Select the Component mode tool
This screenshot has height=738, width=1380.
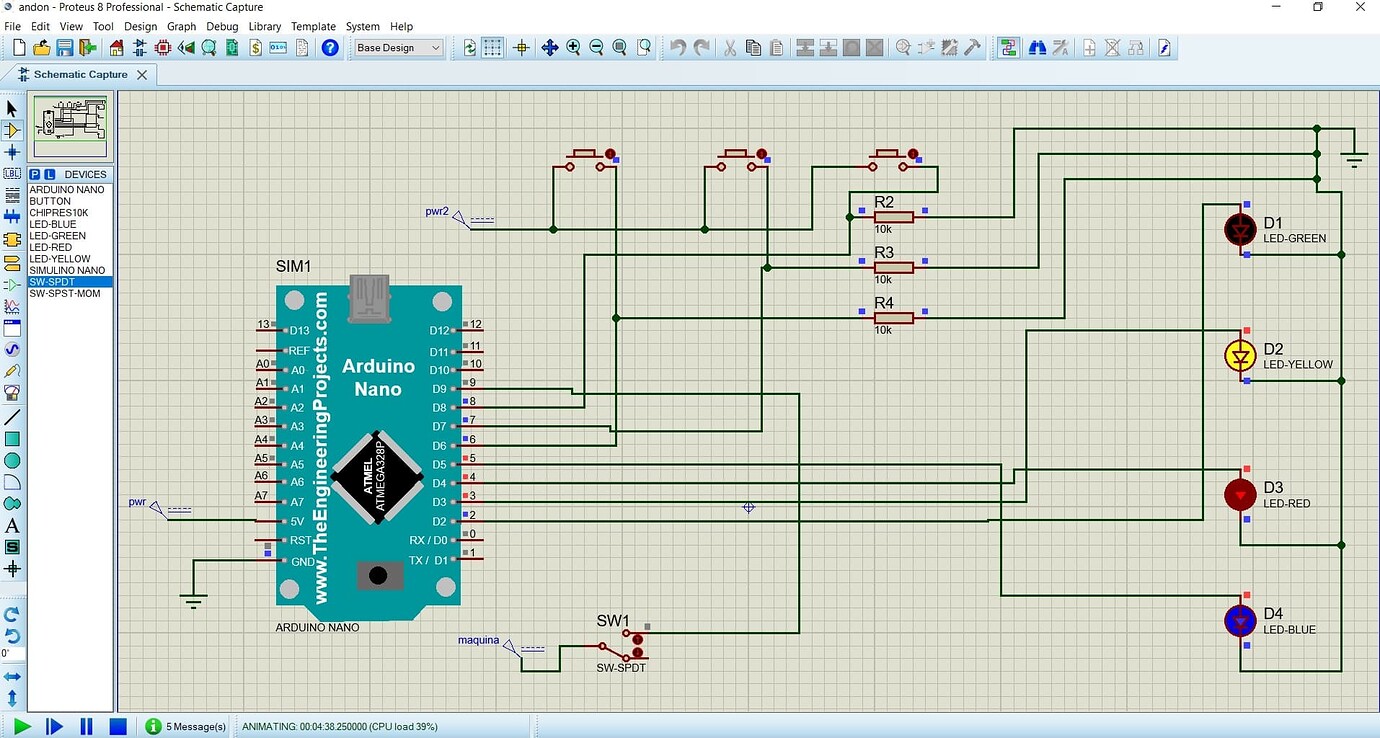coord(12,129)
